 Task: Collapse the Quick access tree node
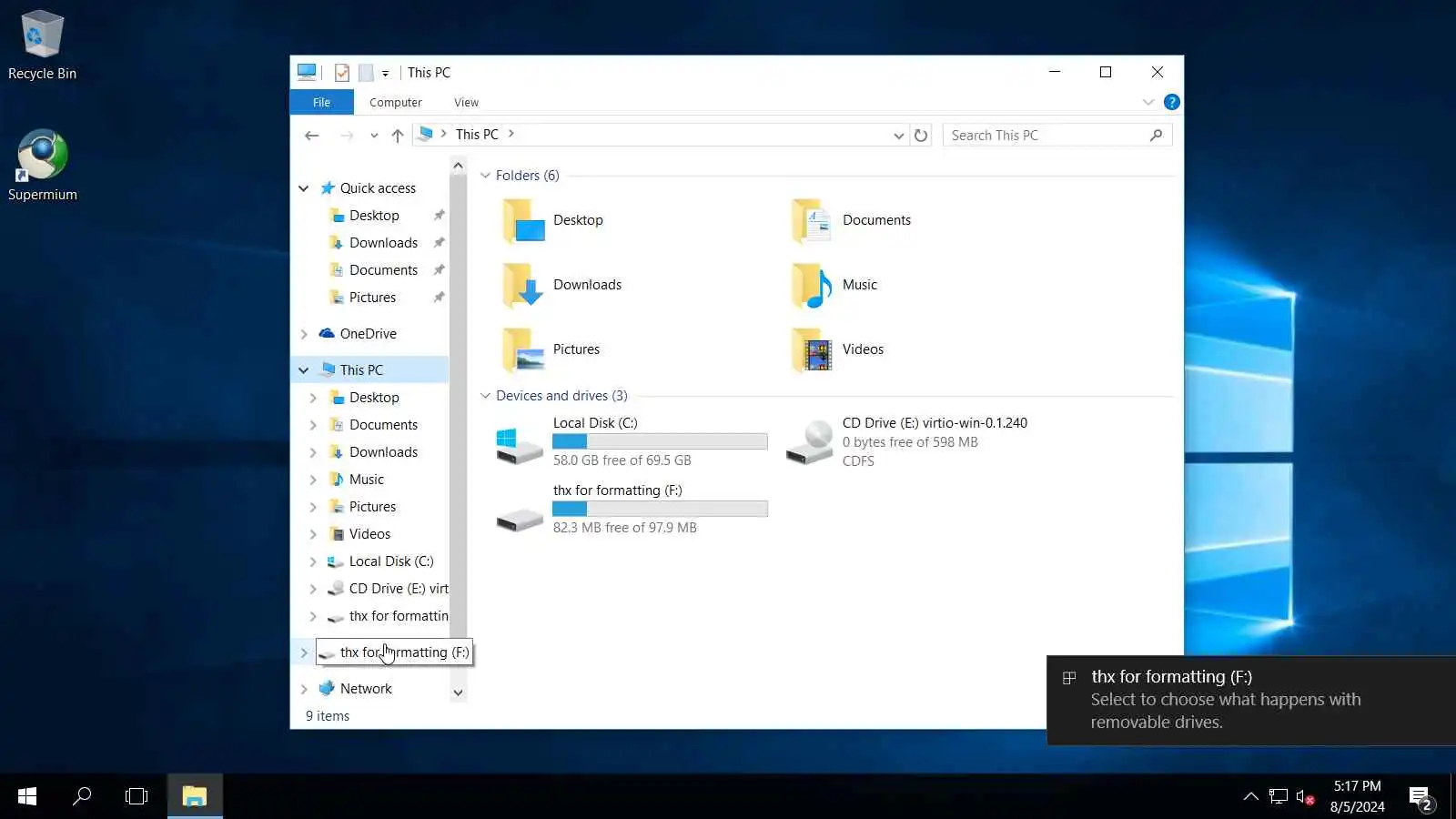coord(304,188)
